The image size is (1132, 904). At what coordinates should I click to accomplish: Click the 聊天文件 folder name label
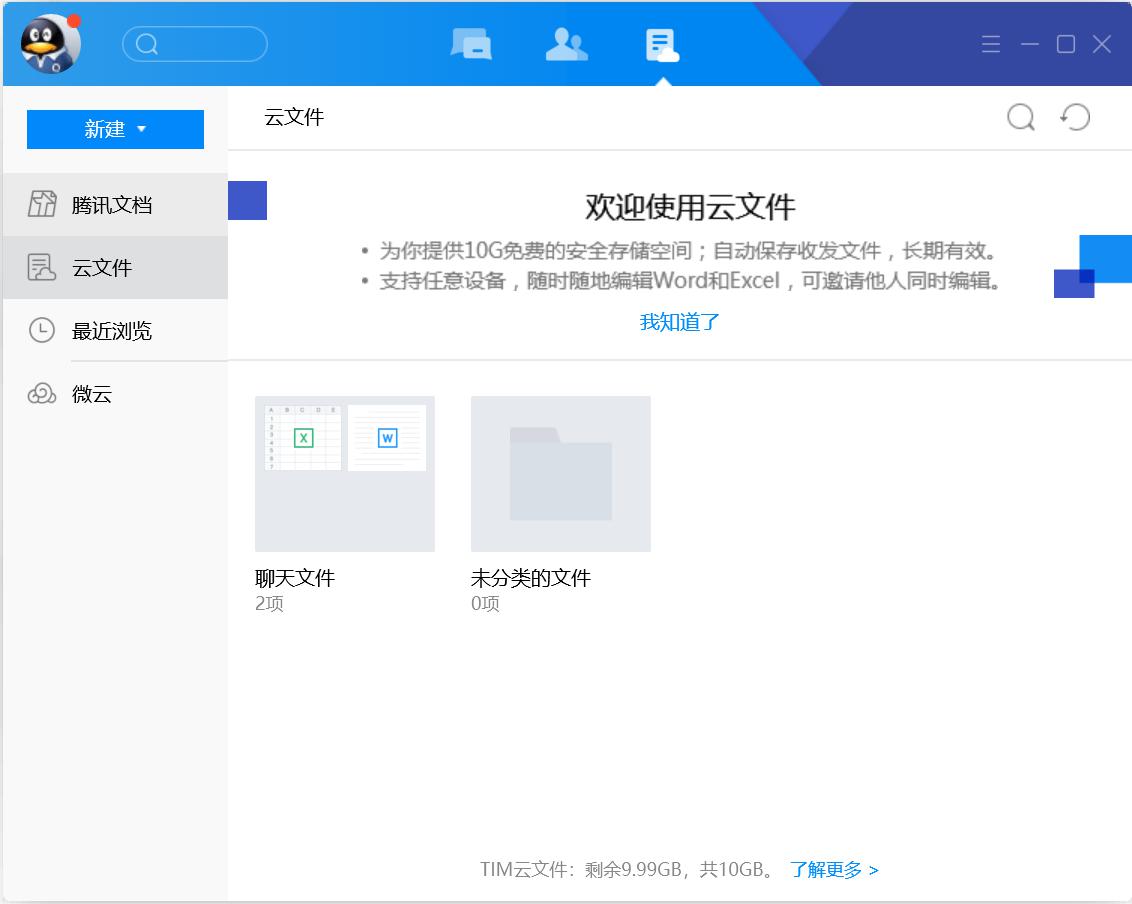point(295,578)
